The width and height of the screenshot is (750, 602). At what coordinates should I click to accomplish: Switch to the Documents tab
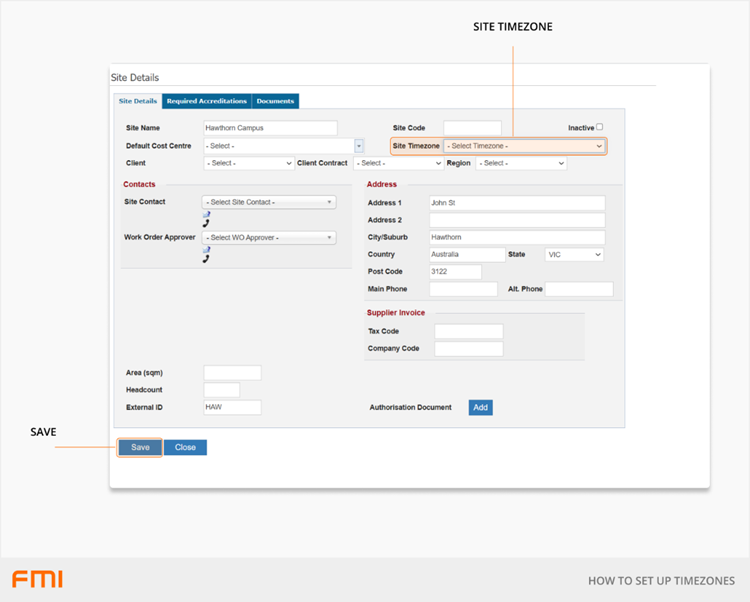pos(275,101)
